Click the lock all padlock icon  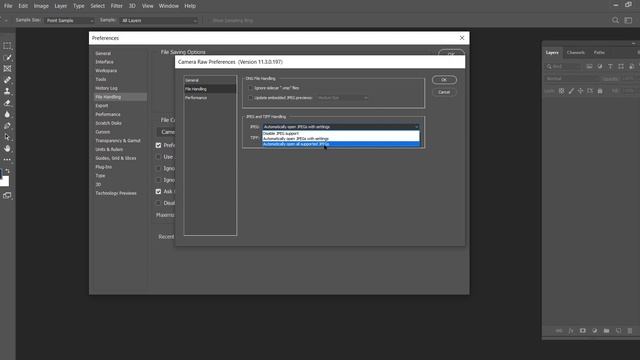[600, 91]
